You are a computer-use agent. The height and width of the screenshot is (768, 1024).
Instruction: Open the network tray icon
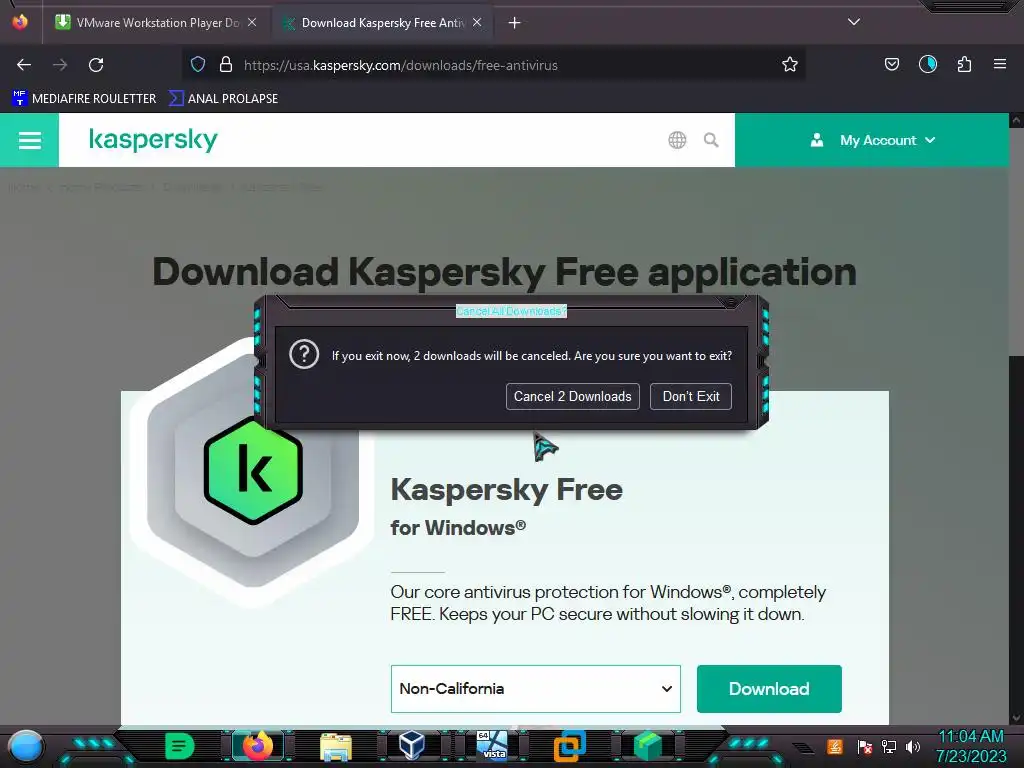point(889,746)
